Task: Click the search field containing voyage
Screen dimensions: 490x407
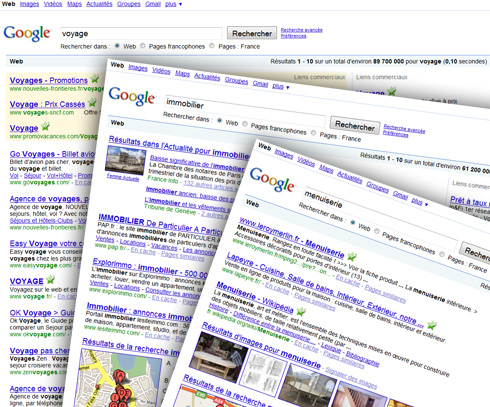Action: click(x=141, y=33)
